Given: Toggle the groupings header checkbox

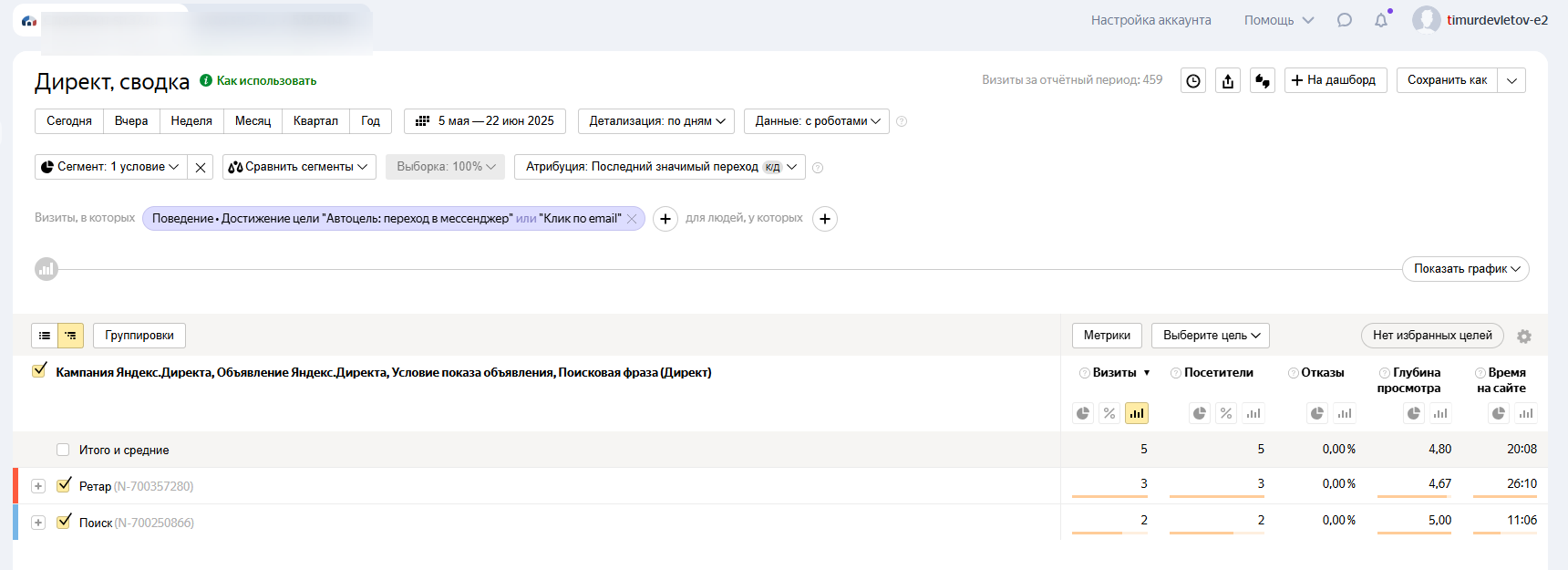Looking at the screenshot, I should [39, 370].
